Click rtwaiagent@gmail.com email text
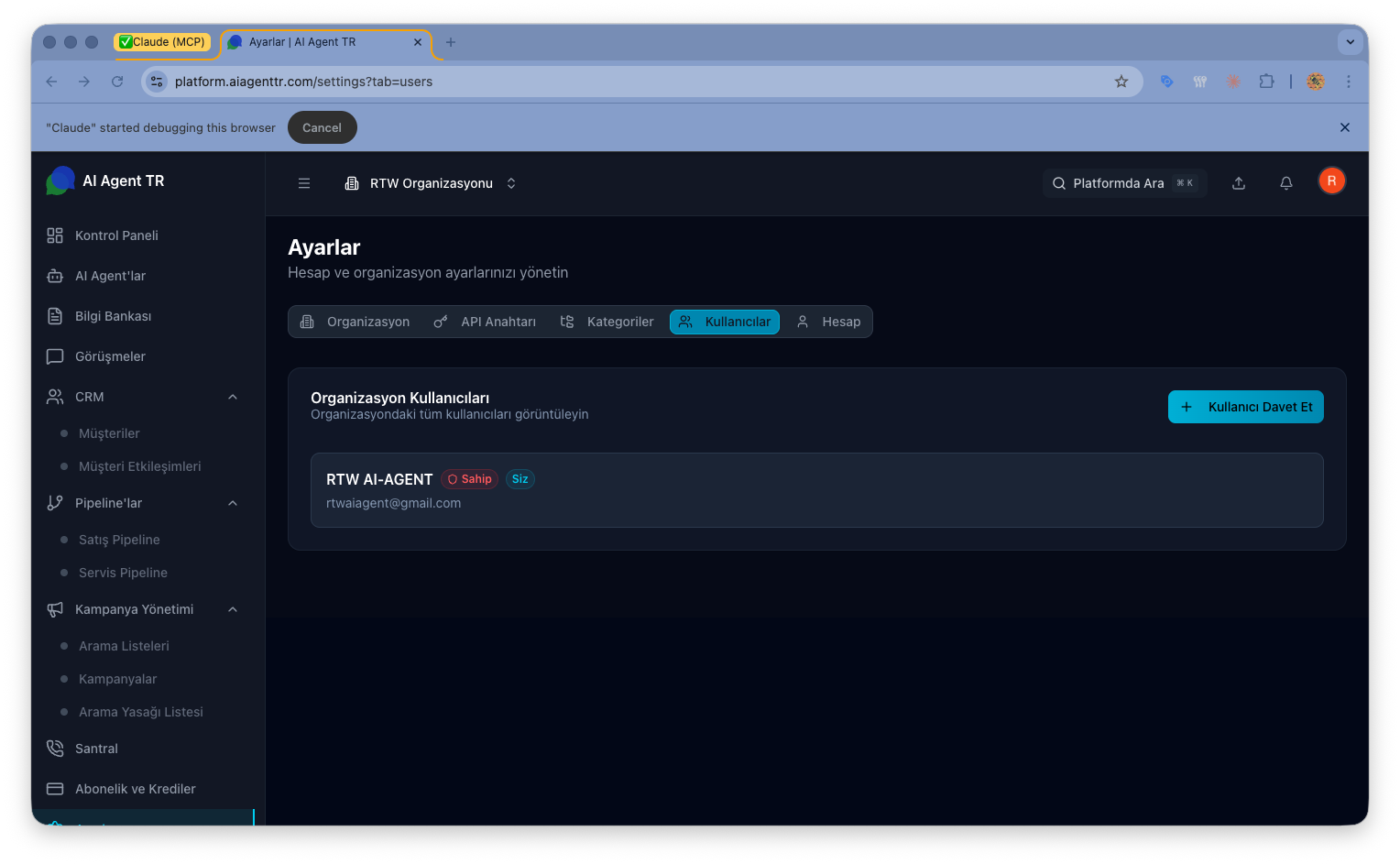 (393, 503)
